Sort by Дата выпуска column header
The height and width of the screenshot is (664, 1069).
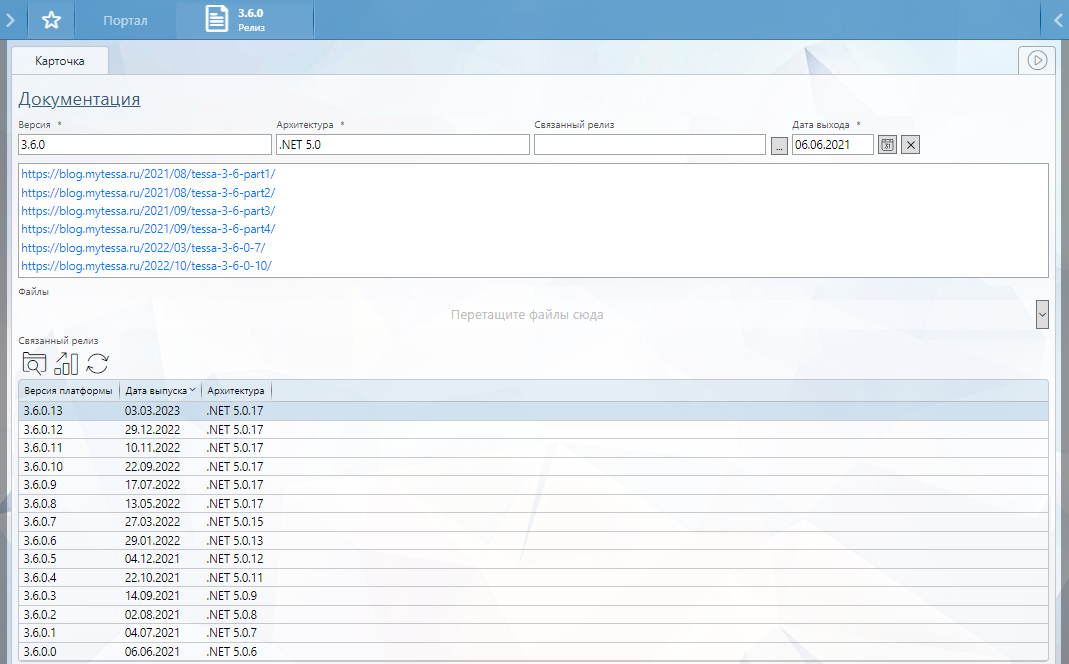159,391
